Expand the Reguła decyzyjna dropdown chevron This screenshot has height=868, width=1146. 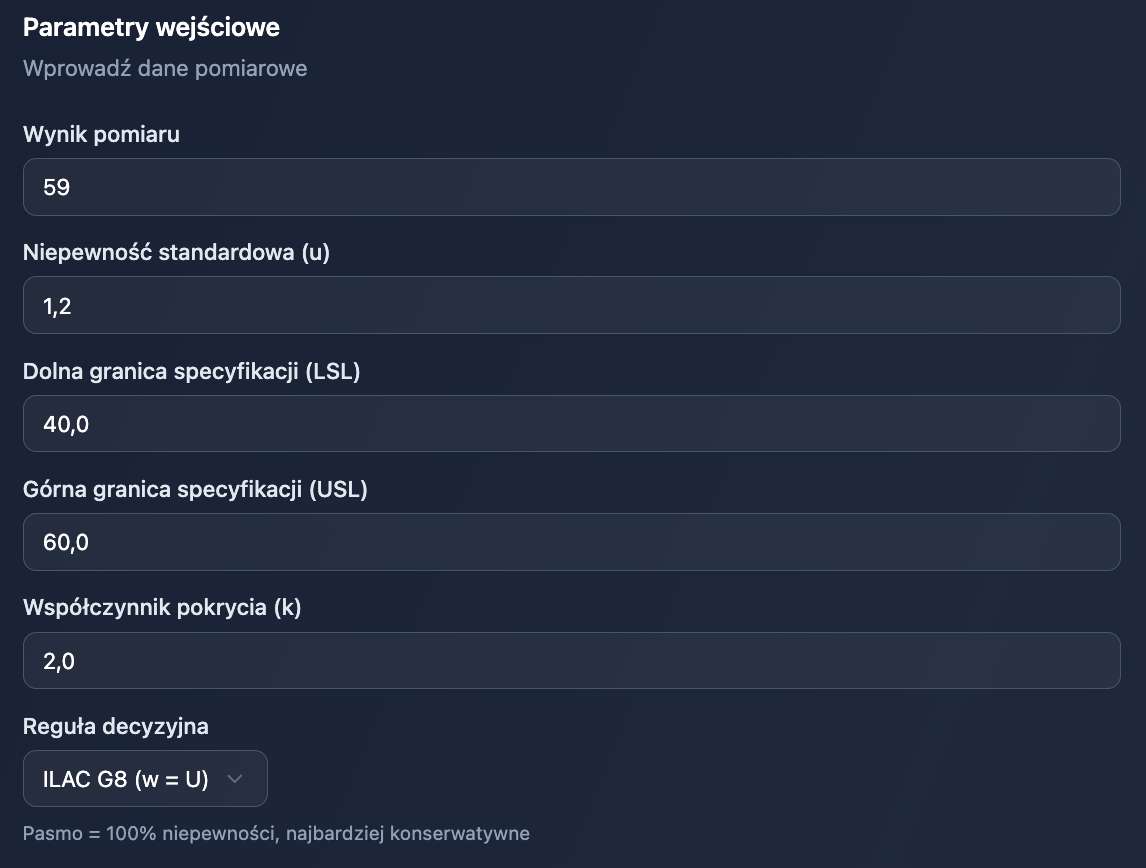[x=235, y=779]
